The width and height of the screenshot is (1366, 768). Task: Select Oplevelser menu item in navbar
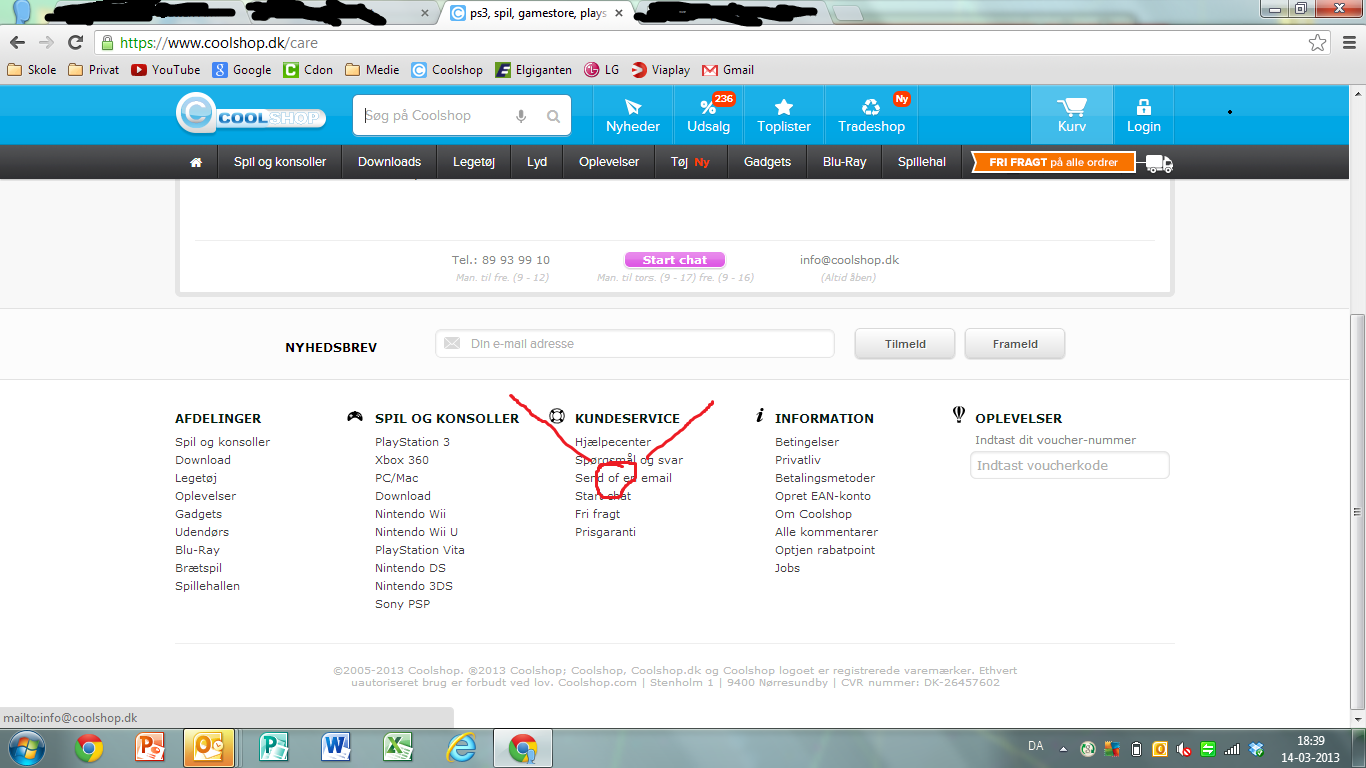click(x=609, y=162)
